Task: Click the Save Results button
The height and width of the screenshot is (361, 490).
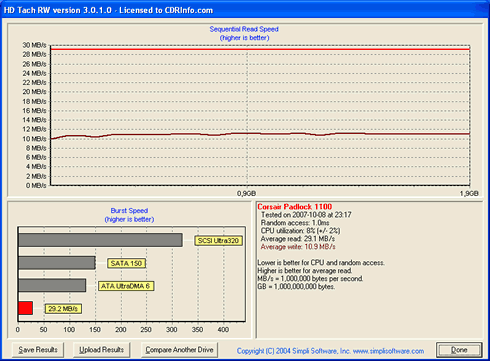Action: (x=38, y=350)
